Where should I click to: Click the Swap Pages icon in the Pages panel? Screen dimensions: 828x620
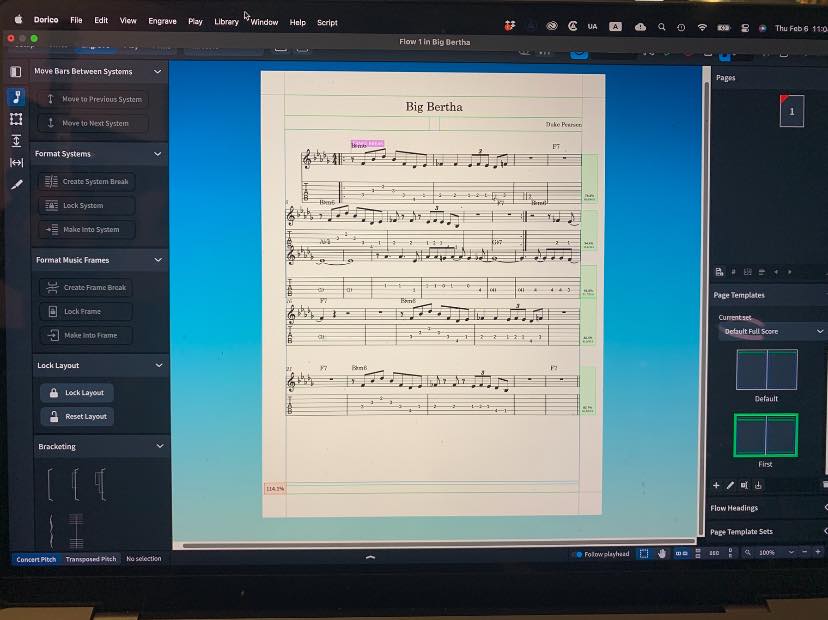click(747, 272)
